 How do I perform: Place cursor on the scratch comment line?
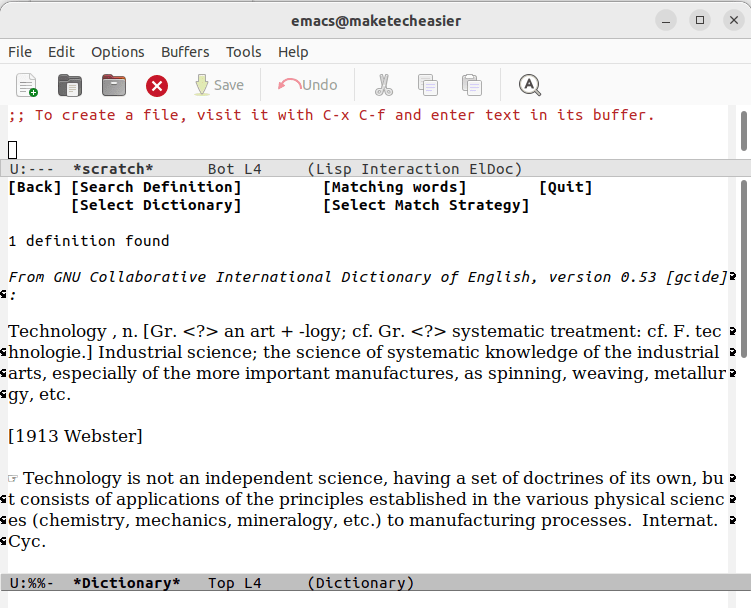click(x=331, y=115)
